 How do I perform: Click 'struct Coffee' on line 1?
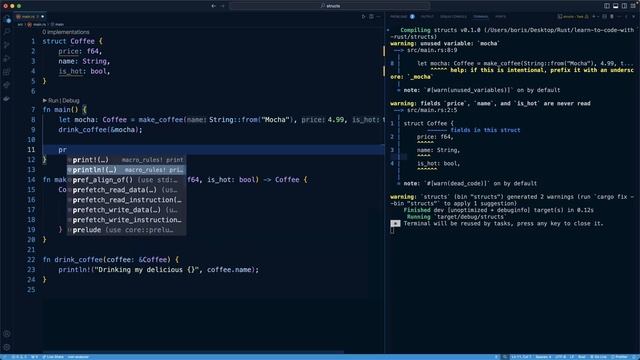(69, 41)
